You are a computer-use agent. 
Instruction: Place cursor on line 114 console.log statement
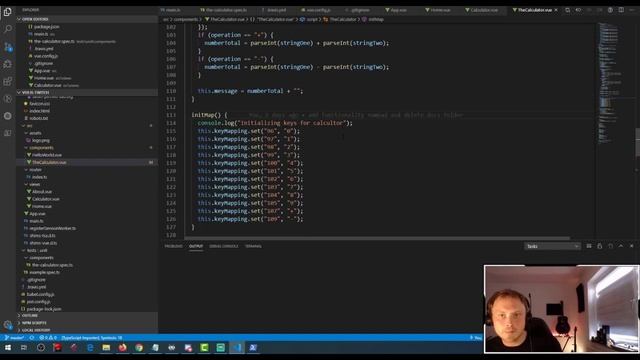click(275, 123)
